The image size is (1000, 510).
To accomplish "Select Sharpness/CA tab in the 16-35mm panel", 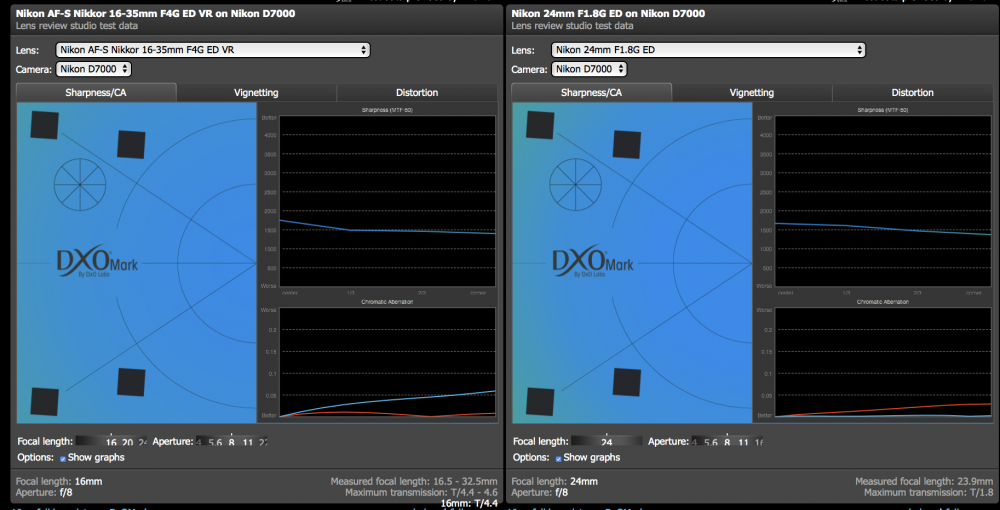I will point(96,92).
